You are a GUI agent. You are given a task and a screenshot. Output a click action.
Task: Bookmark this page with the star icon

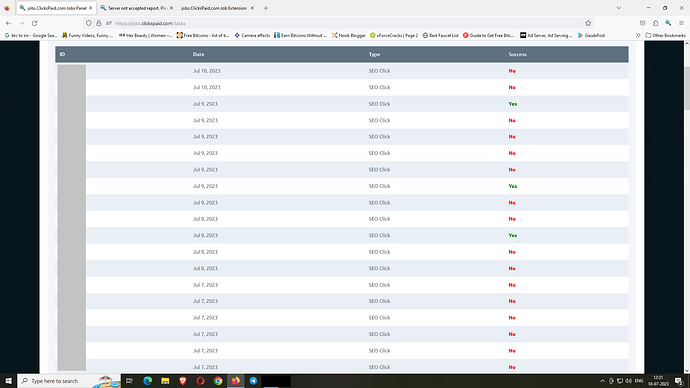588,23
